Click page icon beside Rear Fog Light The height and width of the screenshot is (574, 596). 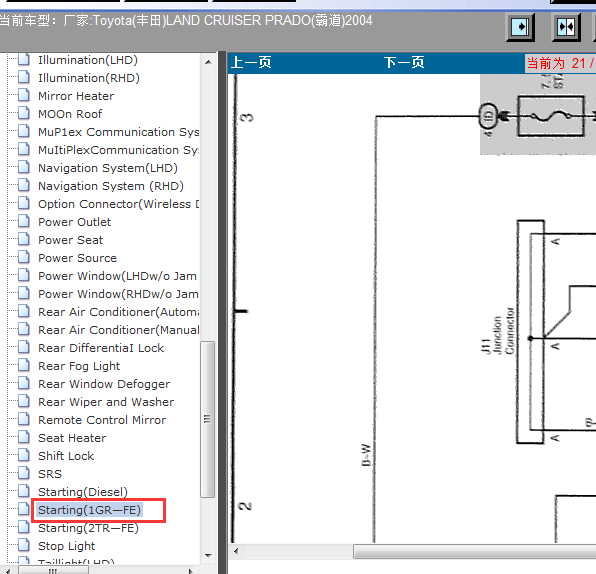pos(24,365)
